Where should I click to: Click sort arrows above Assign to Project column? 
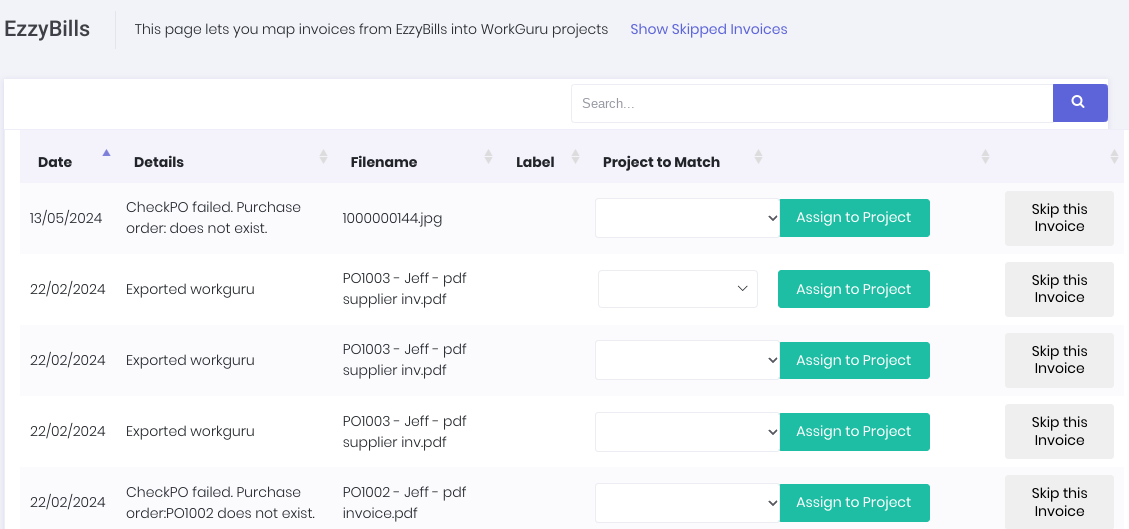(x=986, y=156)
